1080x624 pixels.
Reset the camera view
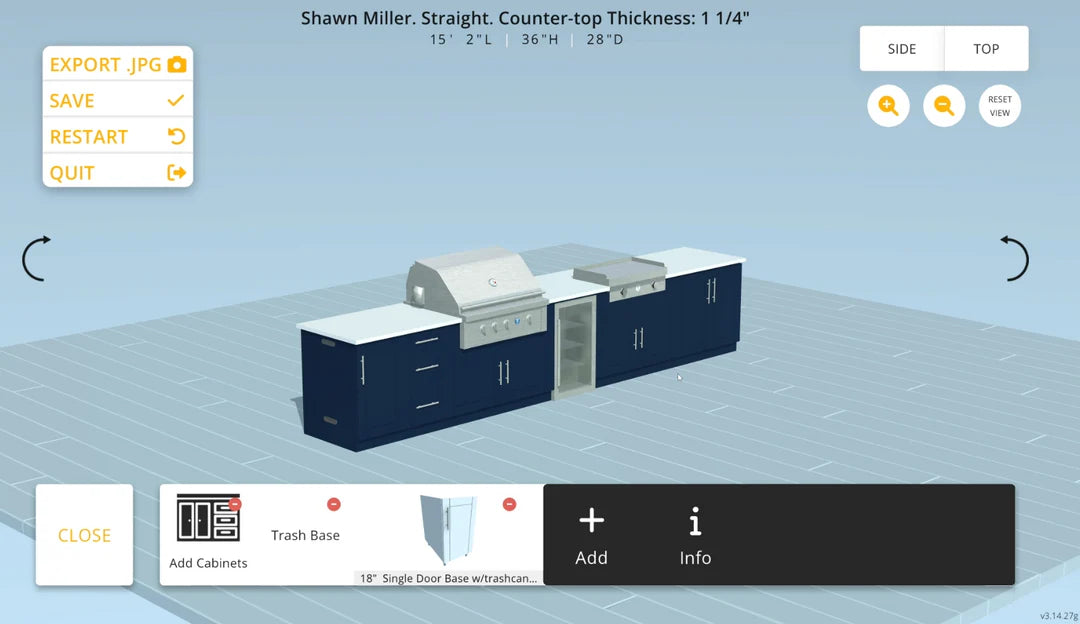[x=1000, y=106]
